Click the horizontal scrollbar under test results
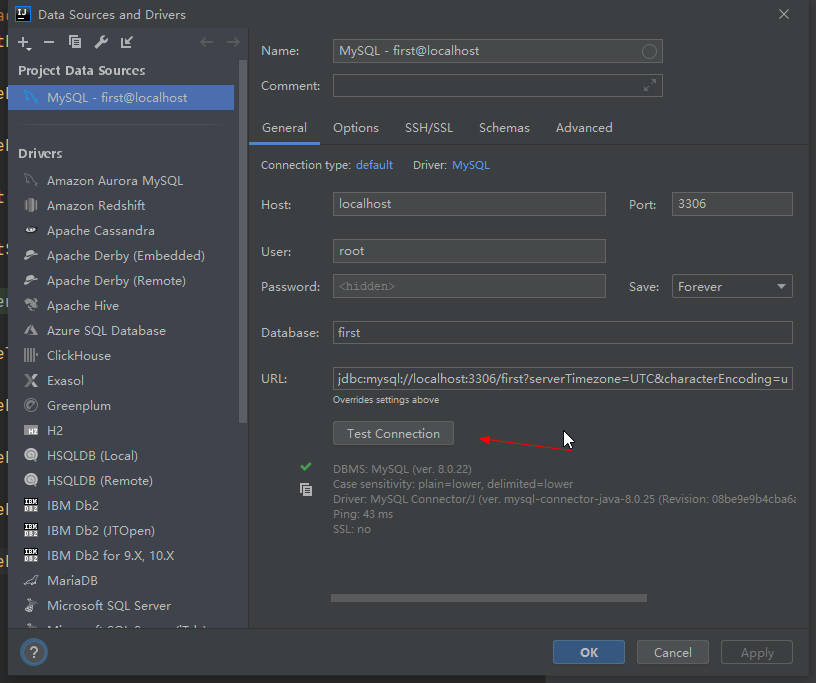 click(489, 598)
